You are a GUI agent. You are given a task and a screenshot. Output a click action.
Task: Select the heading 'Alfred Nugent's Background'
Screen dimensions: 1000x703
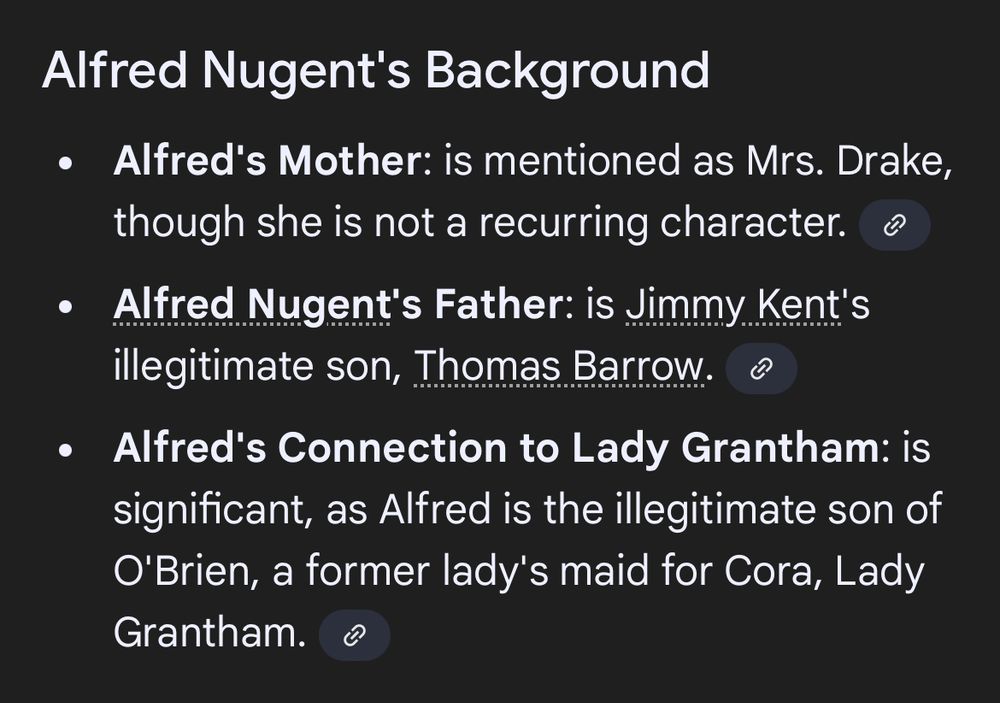374,69
